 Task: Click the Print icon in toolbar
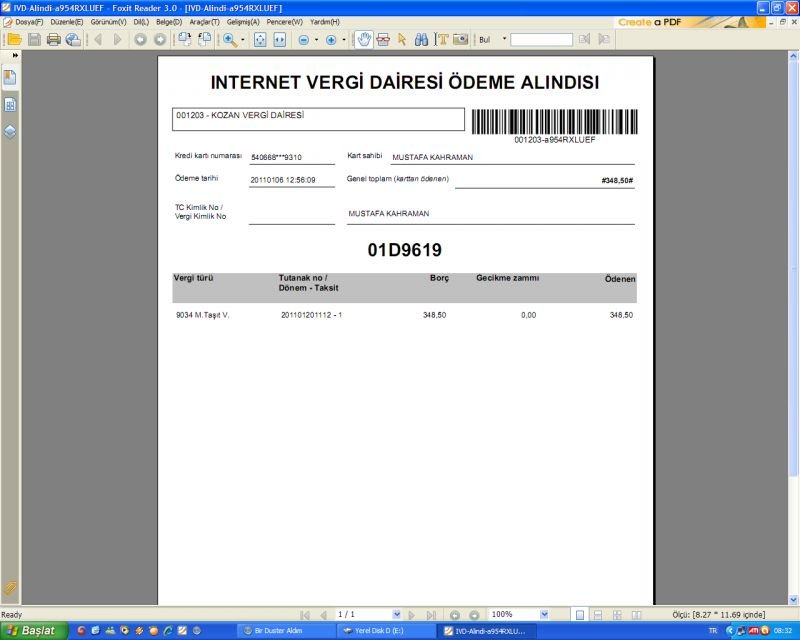click(x=54, y=40)
